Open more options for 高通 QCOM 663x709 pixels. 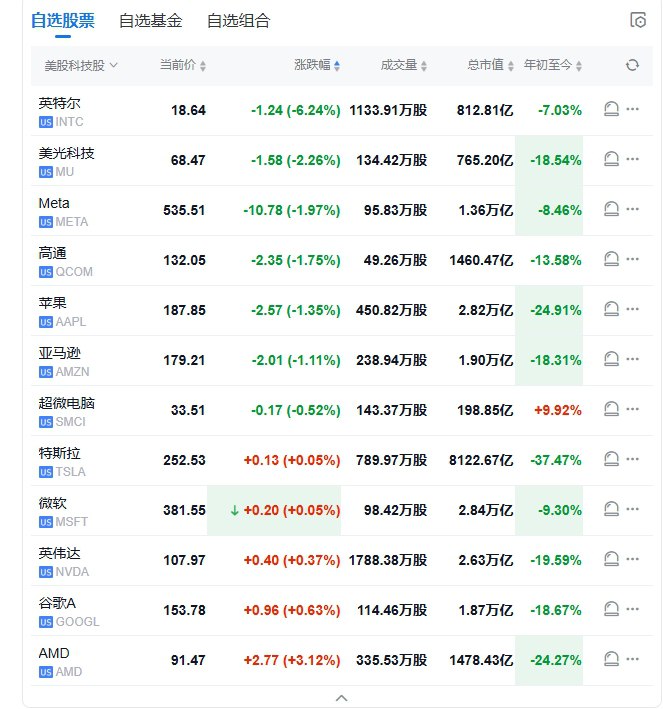coord(632,259)
